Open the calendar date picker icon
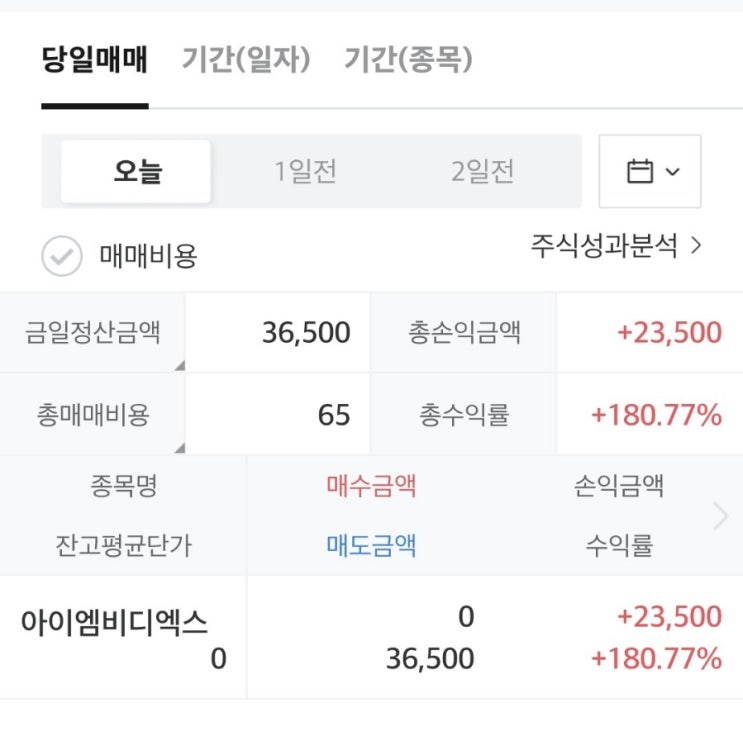Viewport: 743px width, 741px height. [x=639, y=172]
